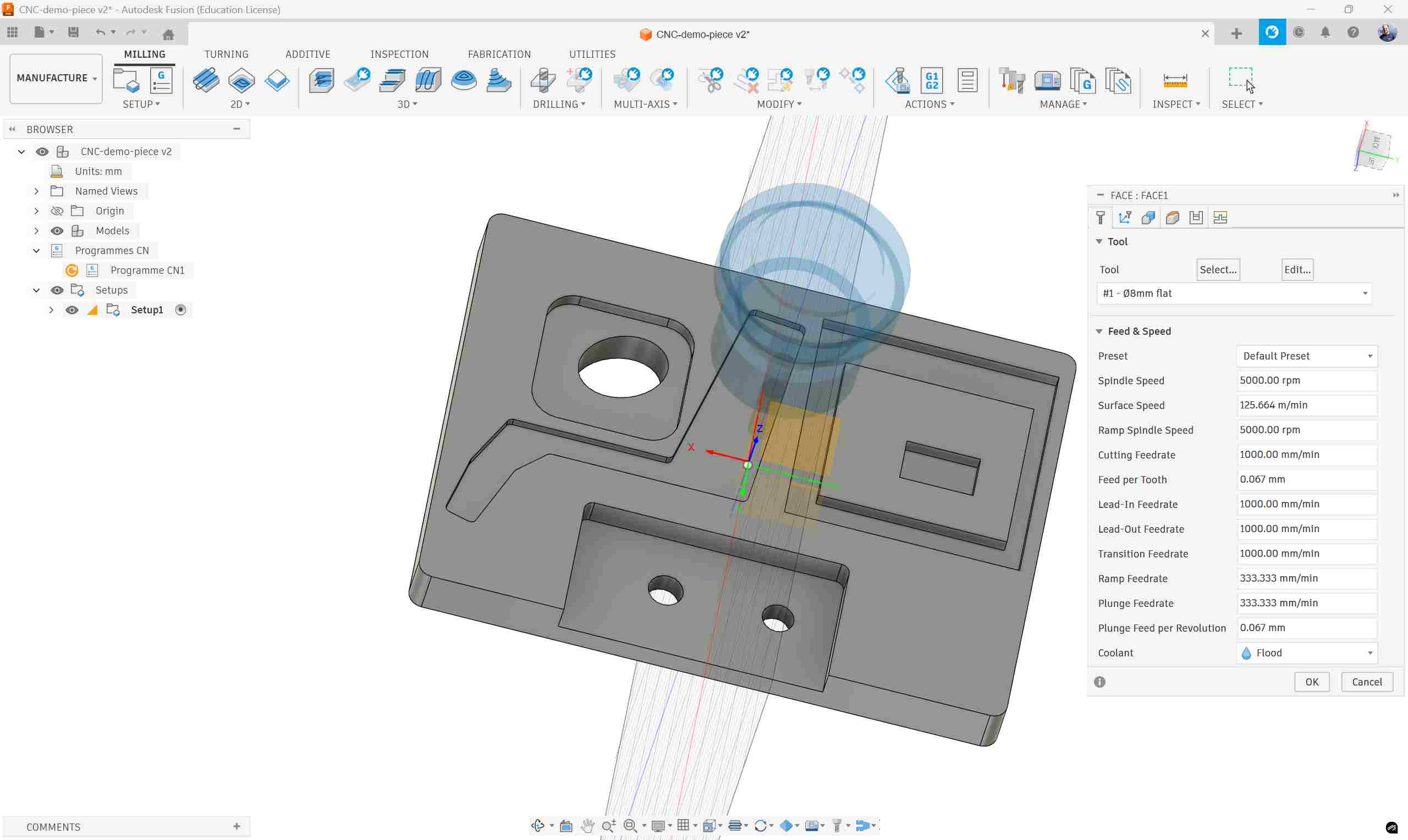Image resolution: width=1408 pixels, height=840 pixels.
Task: Show the hidden Origin folder
Action: point(57,211)
